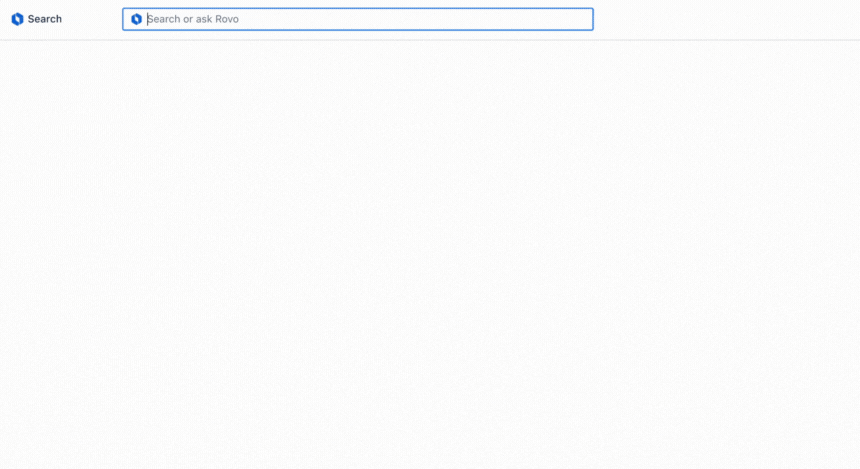Click the empty right end of the search box
Viewport: 860px width, 469px height.
pyautogui.click(x=560, y=19)
